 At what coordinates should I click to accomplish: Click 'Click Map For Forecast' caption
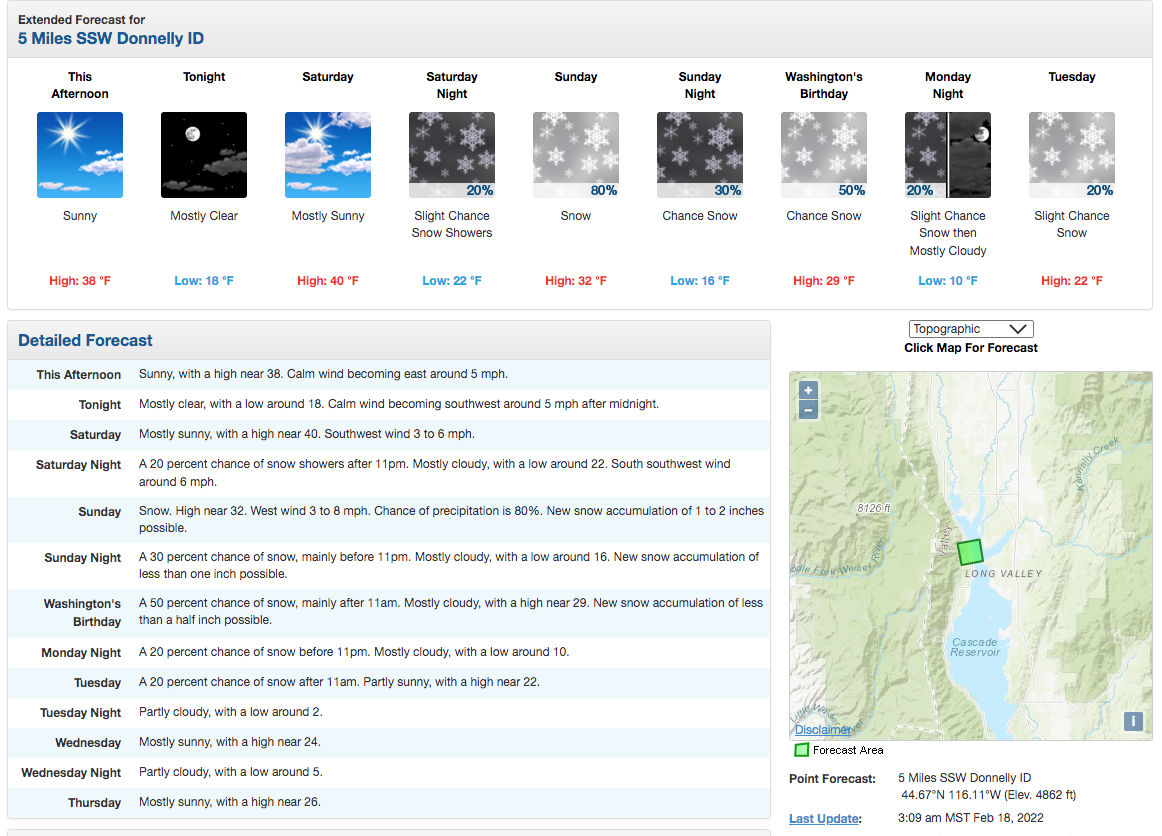[971, 348]
